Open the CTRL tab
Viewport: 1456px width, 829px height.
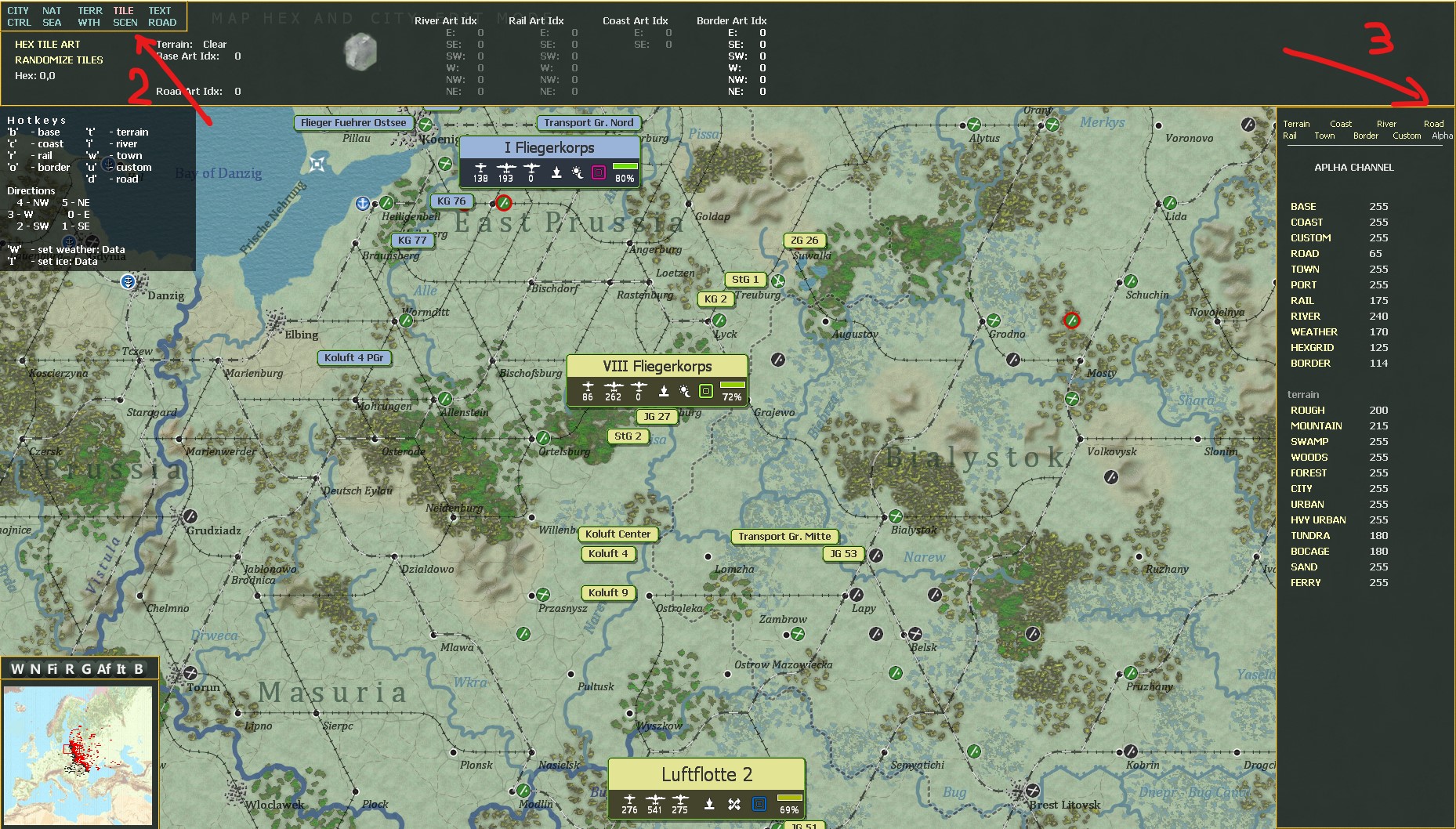tap(20, 23)
